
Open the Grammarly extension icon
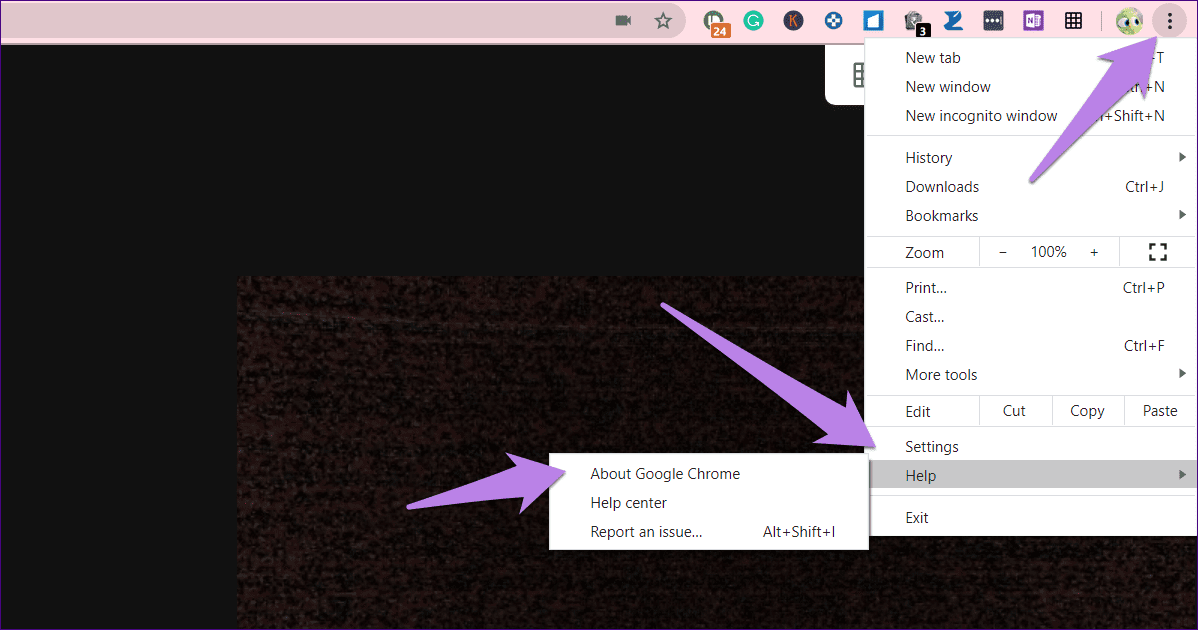(753, 21)
